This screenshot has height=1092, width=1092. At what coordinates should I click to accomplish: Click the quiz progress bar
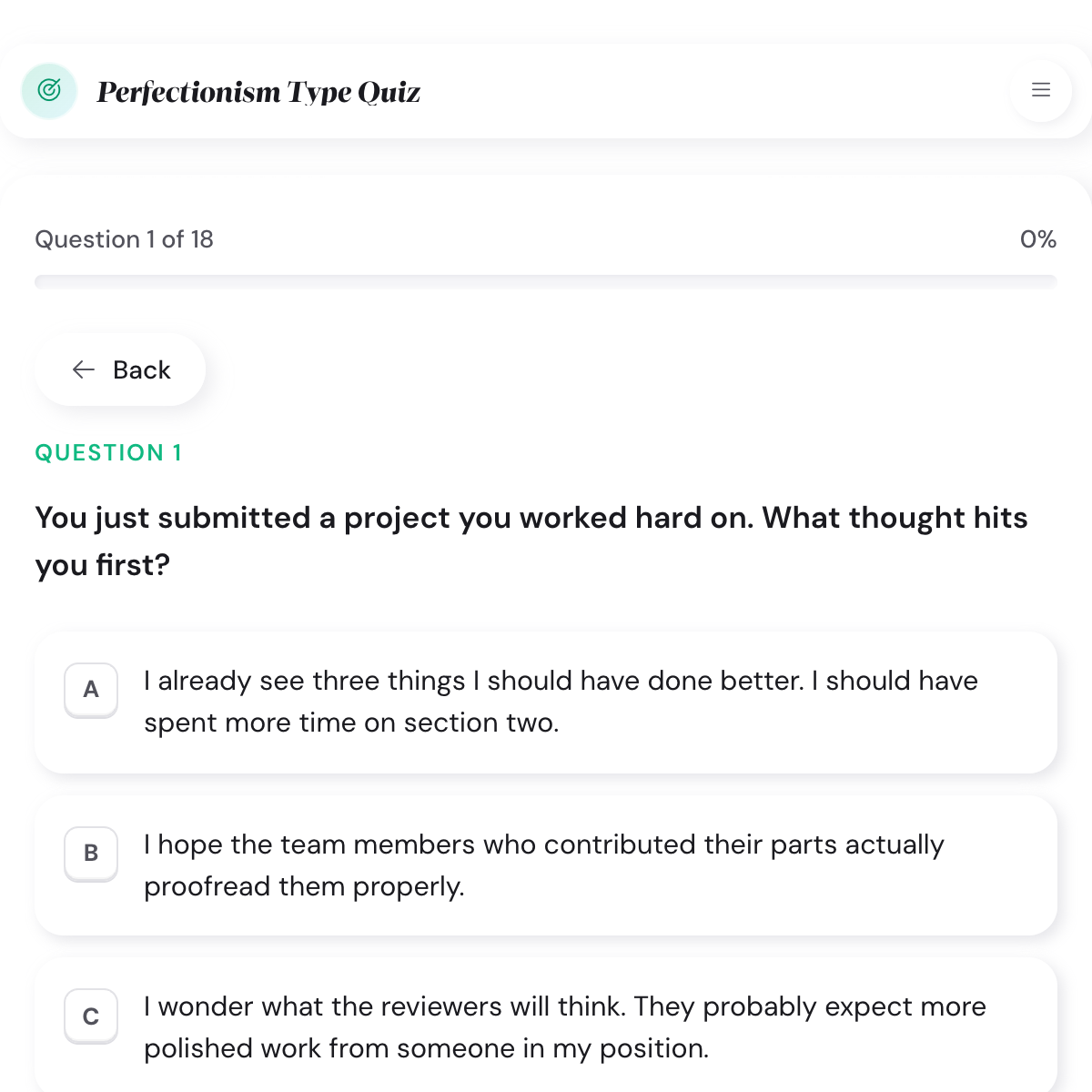point(546,281)
